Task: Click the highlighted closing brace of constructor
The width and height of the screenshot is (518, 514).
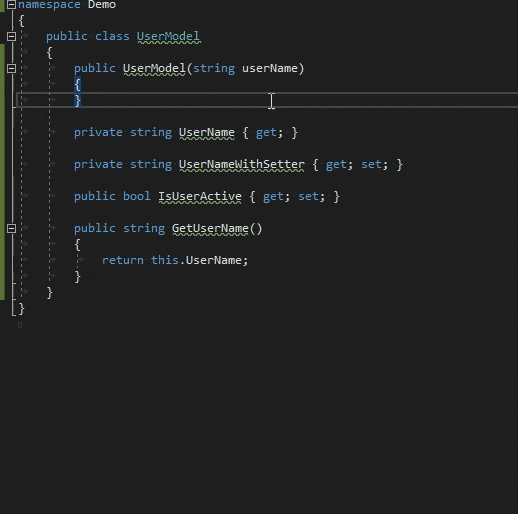Action: pos(77,100)
